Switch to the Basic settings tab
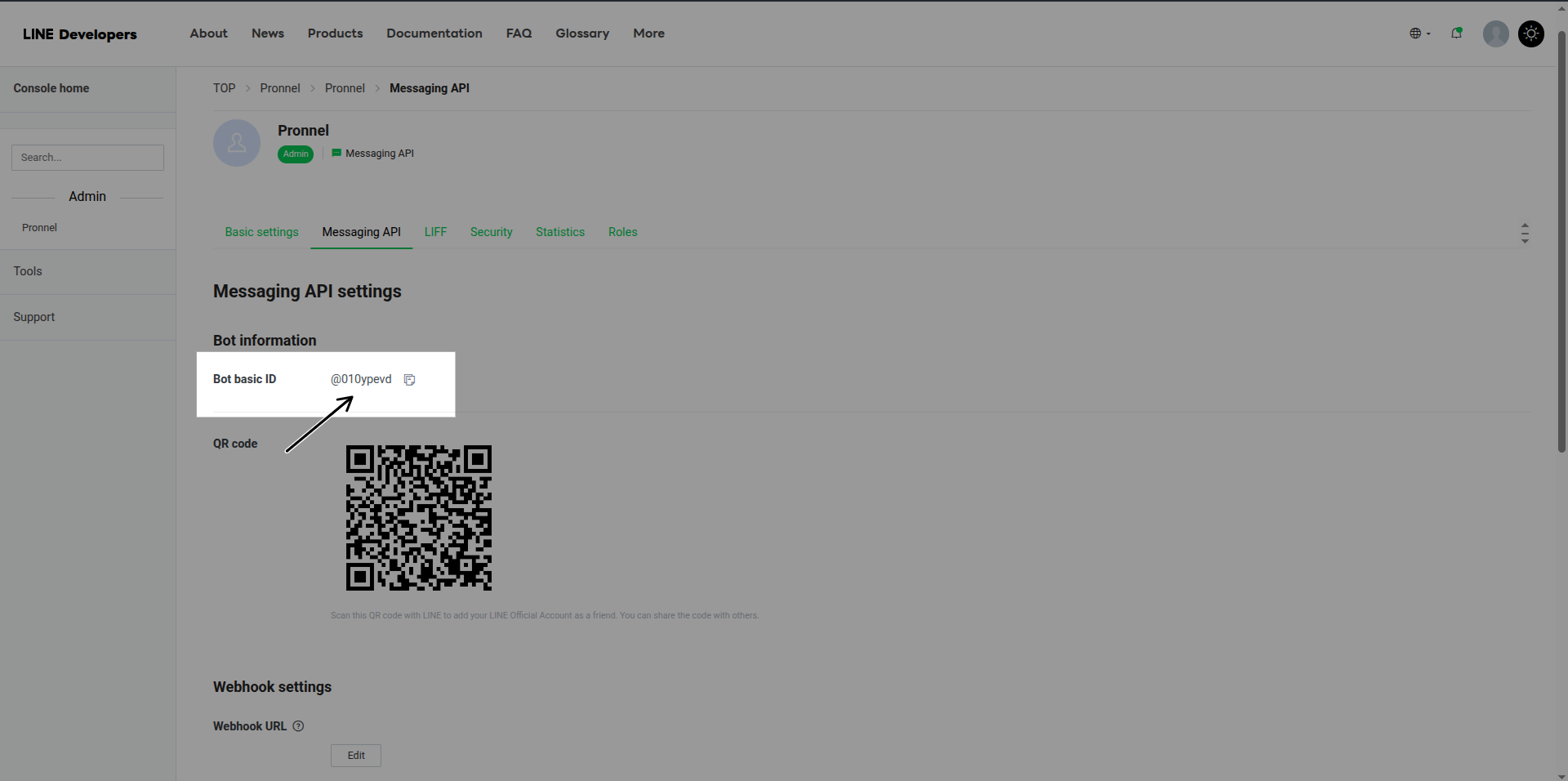 (x=261, y=232)
